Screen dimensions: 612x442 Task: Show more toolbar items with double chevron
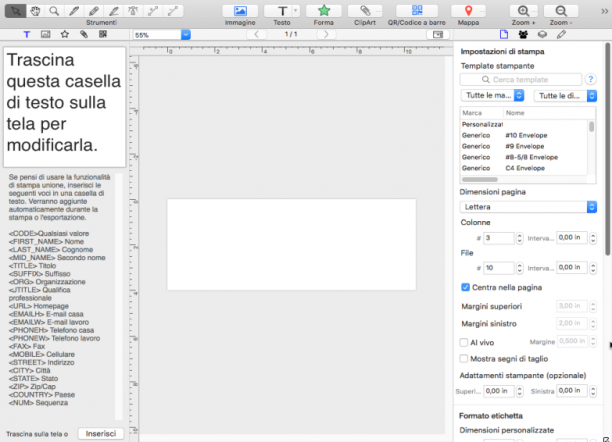tap(604, 11)
